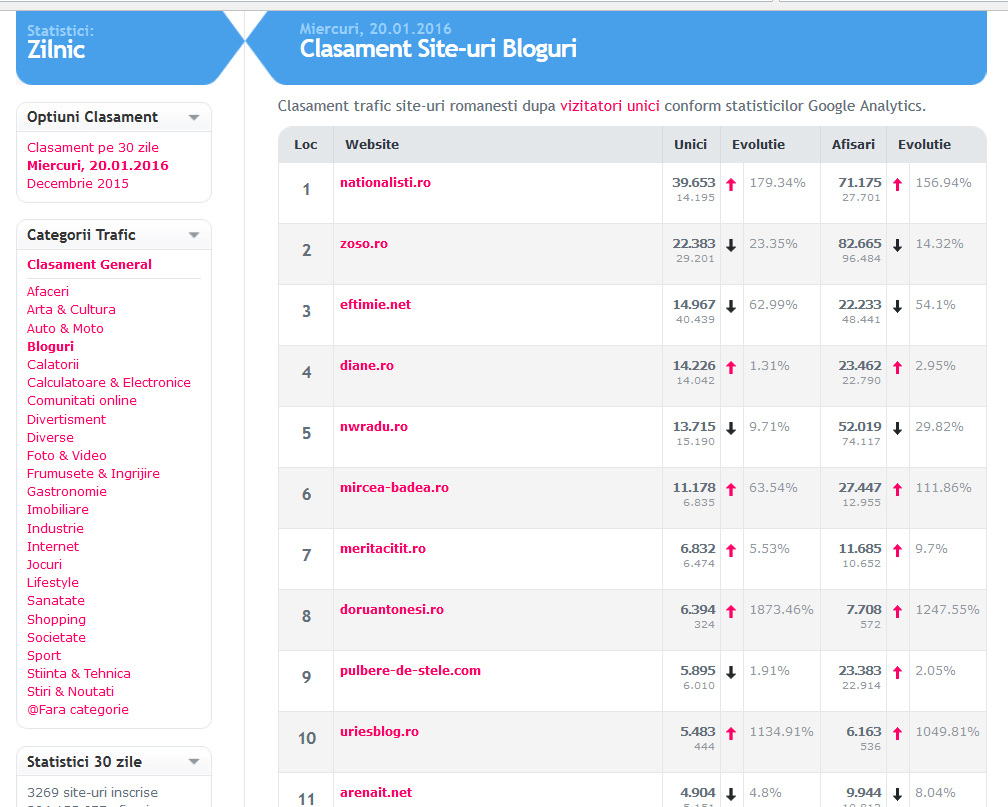1008x807 pixels.
Task: Click afisari up arrow beside 111.86%
Action: (x=897, y=489)
